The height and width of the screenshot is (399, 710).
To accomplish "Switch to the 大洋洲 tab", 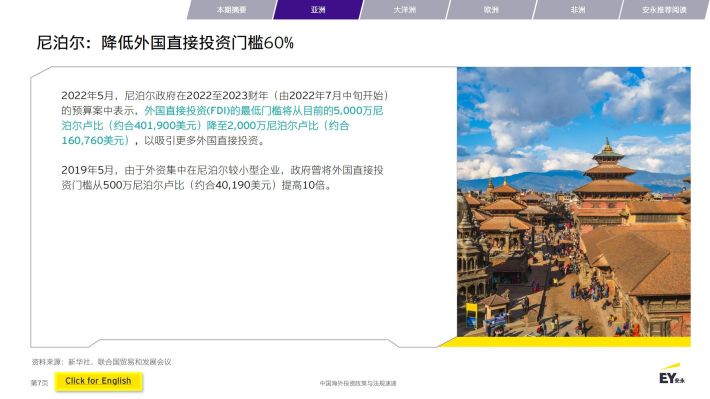I will (x=404, y=10).
